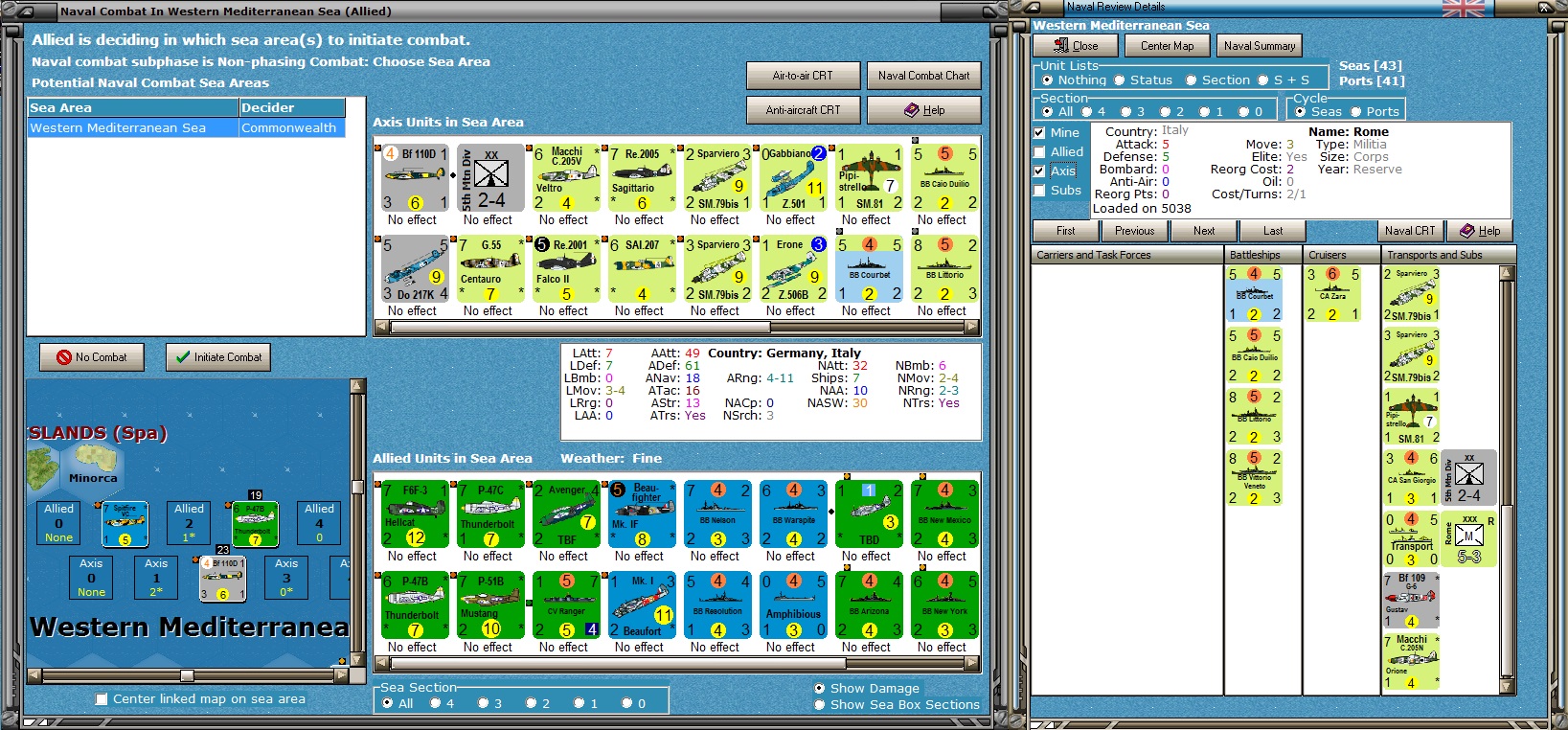Open the Anti-aircraft CRT

(803, 110)
